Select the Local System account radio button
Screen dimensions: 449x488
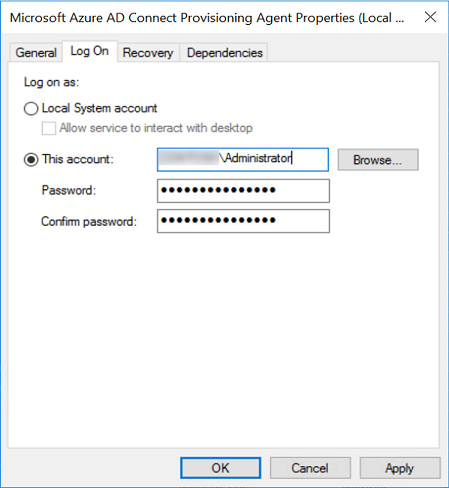tap(31, 109)
